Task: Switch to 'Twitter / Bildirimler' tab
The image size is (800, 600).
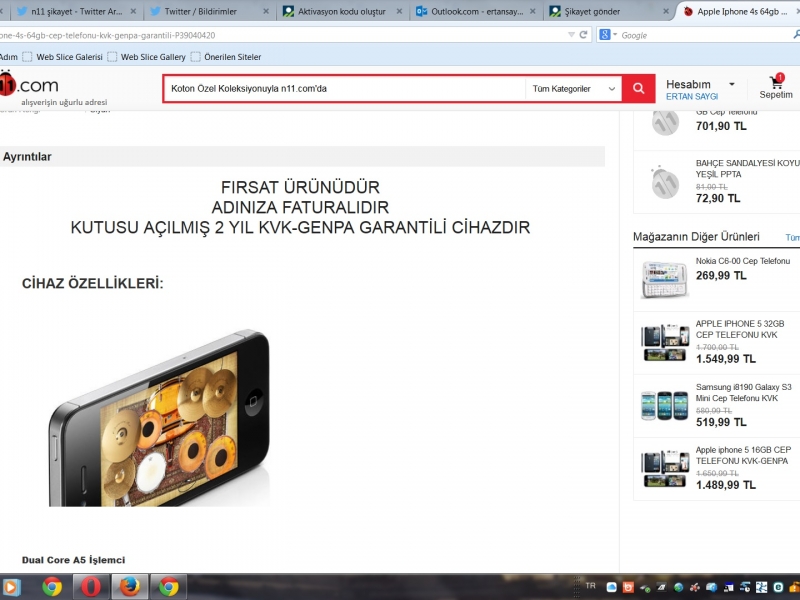Action: [x=210, y=11]
